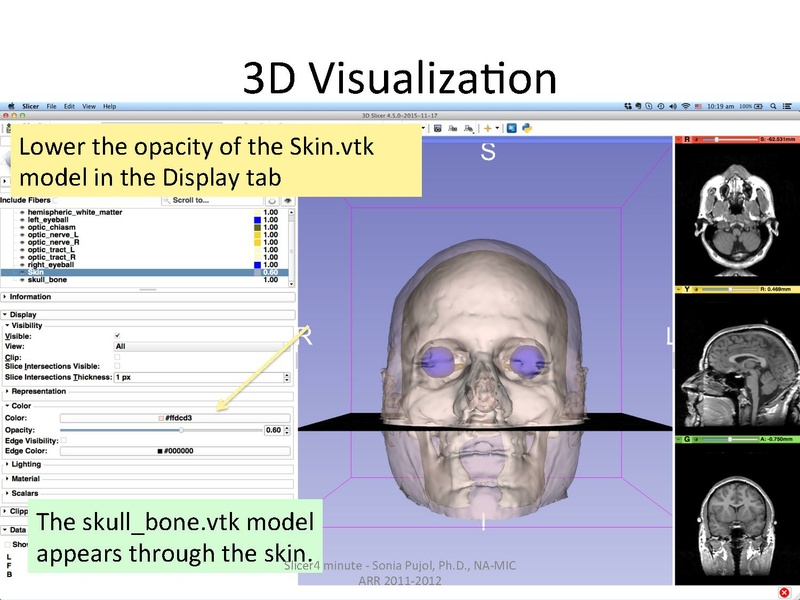Image resolution: width=800 pixels, height=600 pixels.
Task: Click the crosshair toolbar icon
Action: (488, 128)
